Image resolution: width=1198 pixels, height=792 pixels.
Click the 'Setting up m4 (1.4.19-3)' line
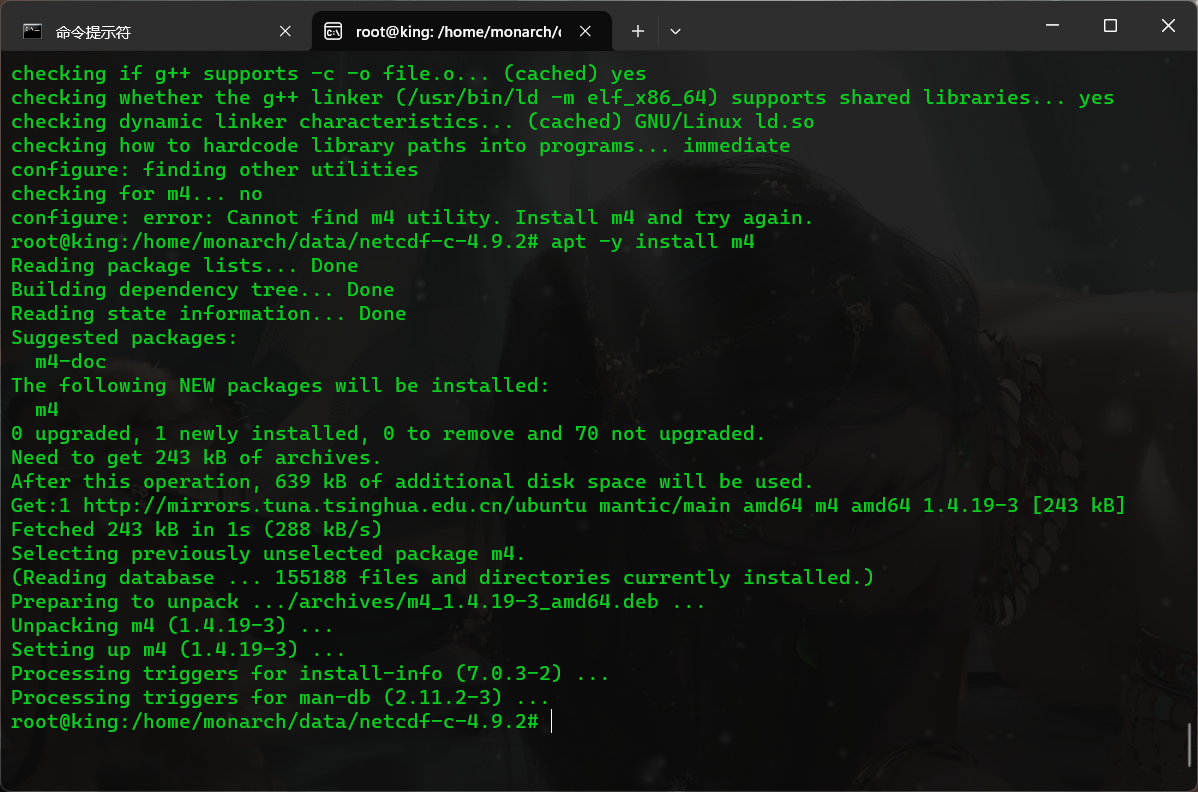[x=178, y=649]
